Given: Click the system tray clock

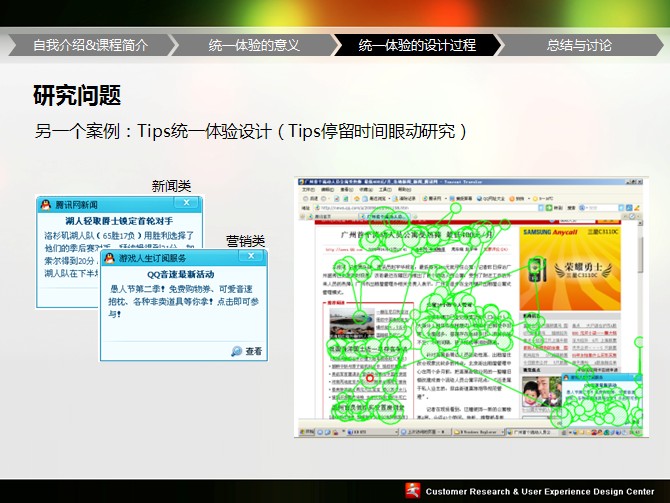Looking at the screenshot, I should point(636,432).
